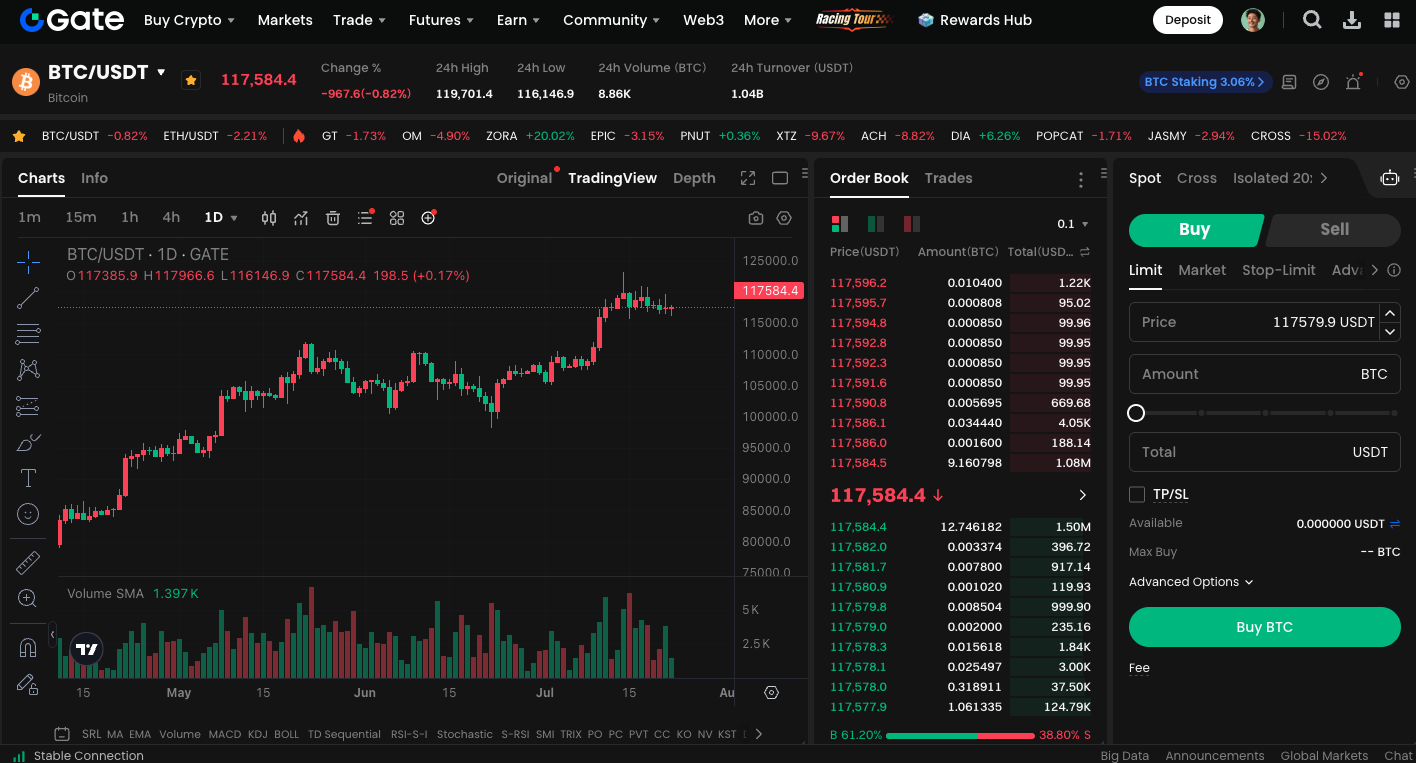The image size is (1416, 763).
Task: Toggle the BTC/USDT favorite star
Action: coord(191,80)
